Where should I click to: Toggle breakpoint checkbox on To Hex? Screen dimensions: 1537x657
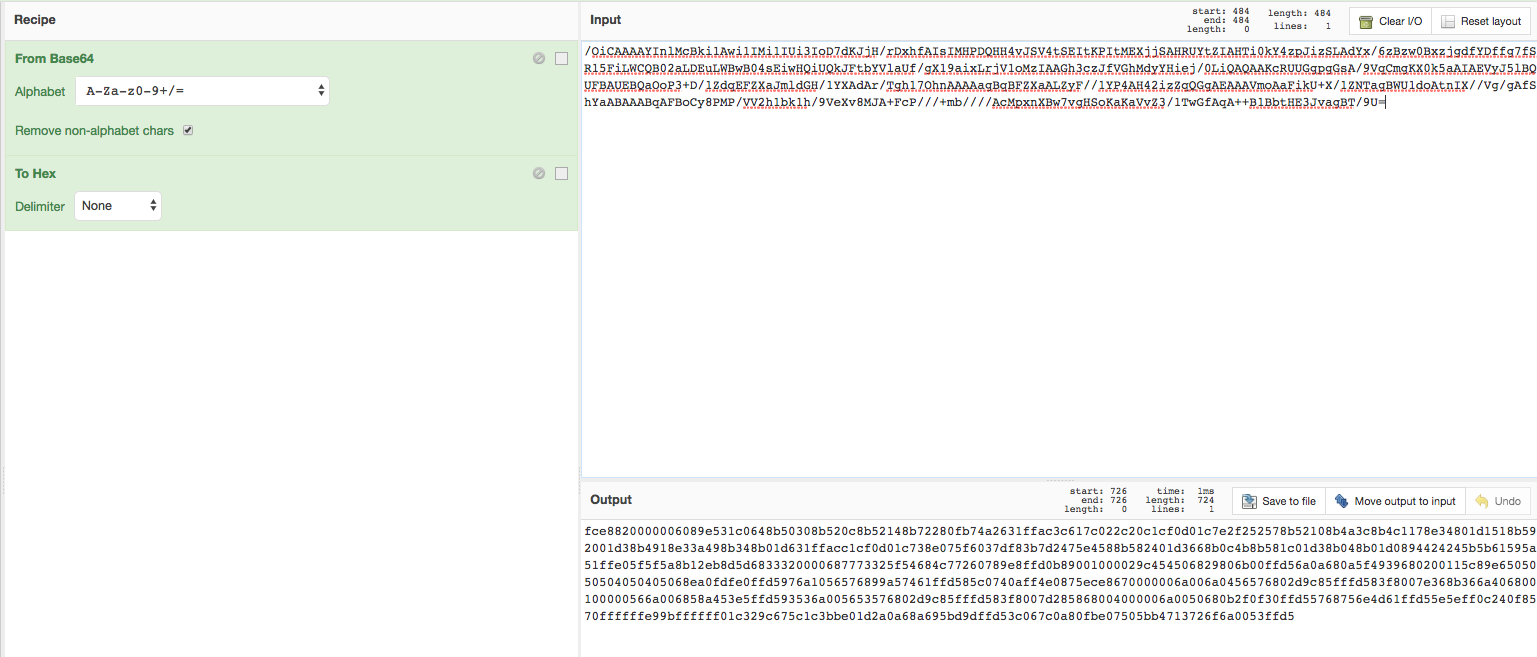(x=561, y=173)
